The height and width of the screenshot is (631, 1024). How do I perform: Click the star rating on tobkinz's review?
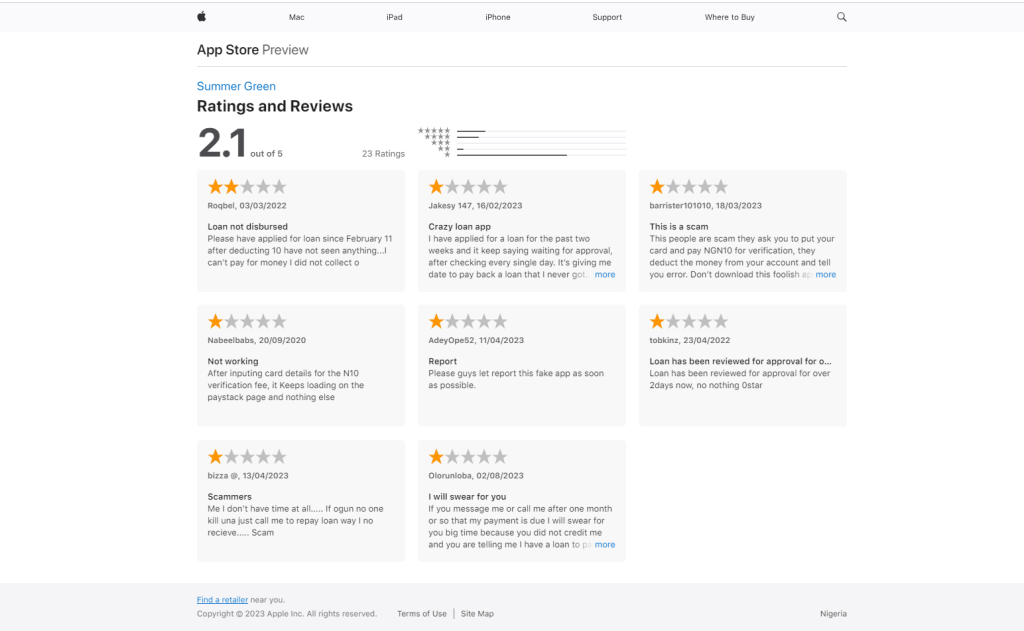coord(688,321)
